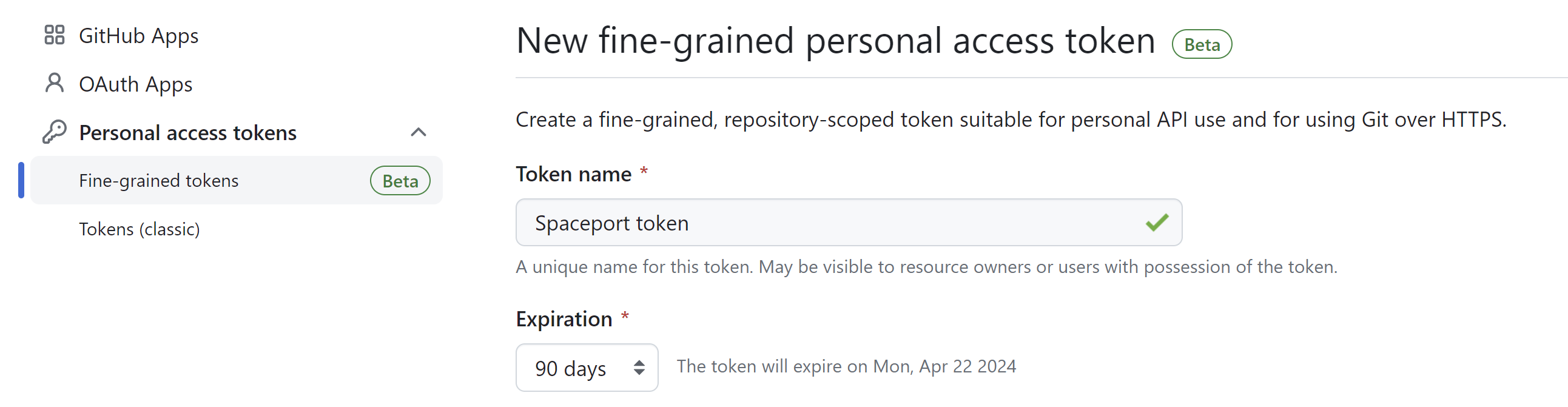Open Tokens (classic) page
The height and width of the screenshot is (407, 1568).
coord(140,229)
